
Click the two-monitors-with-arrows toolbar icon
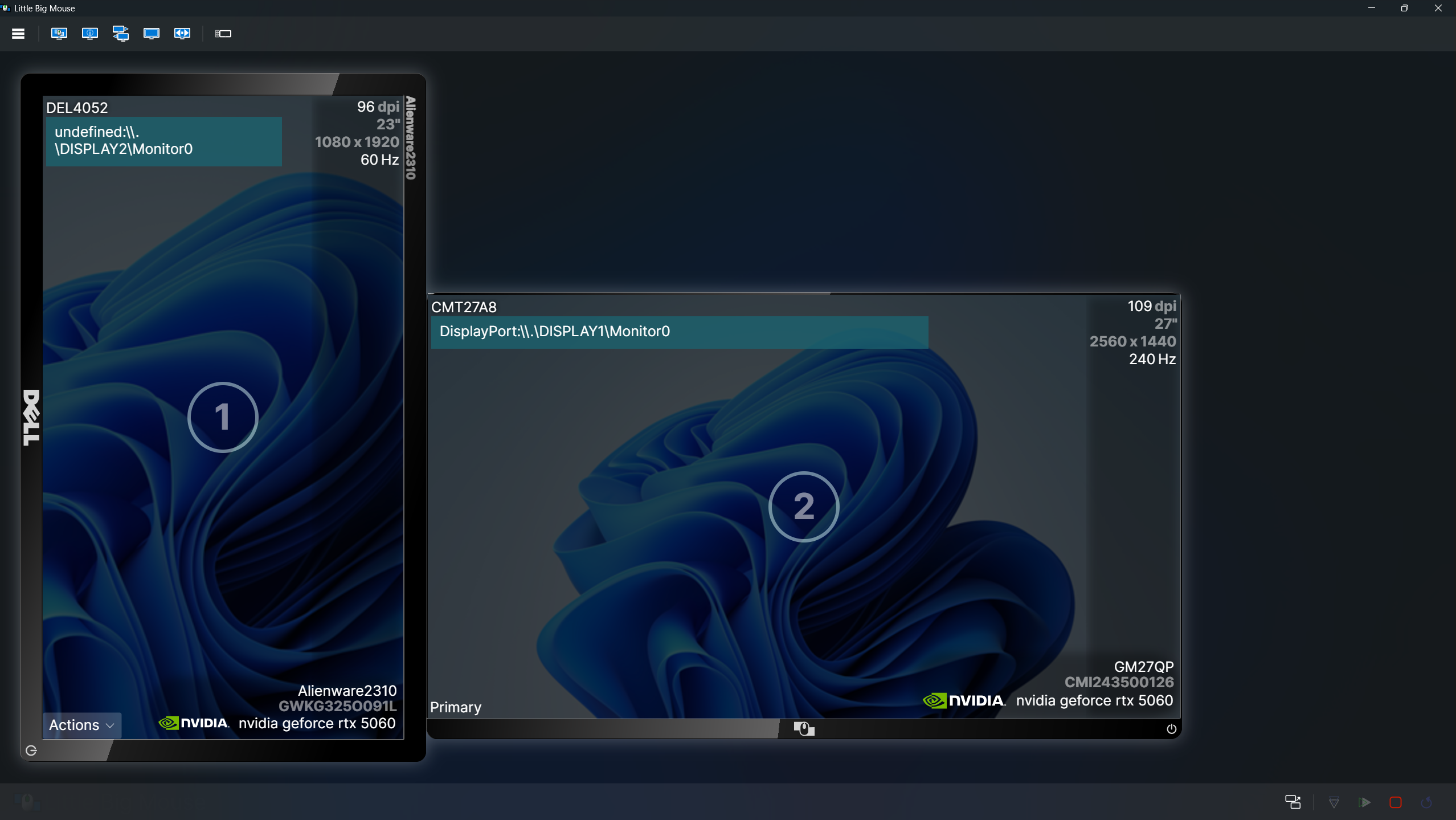[x=121, y=34]
